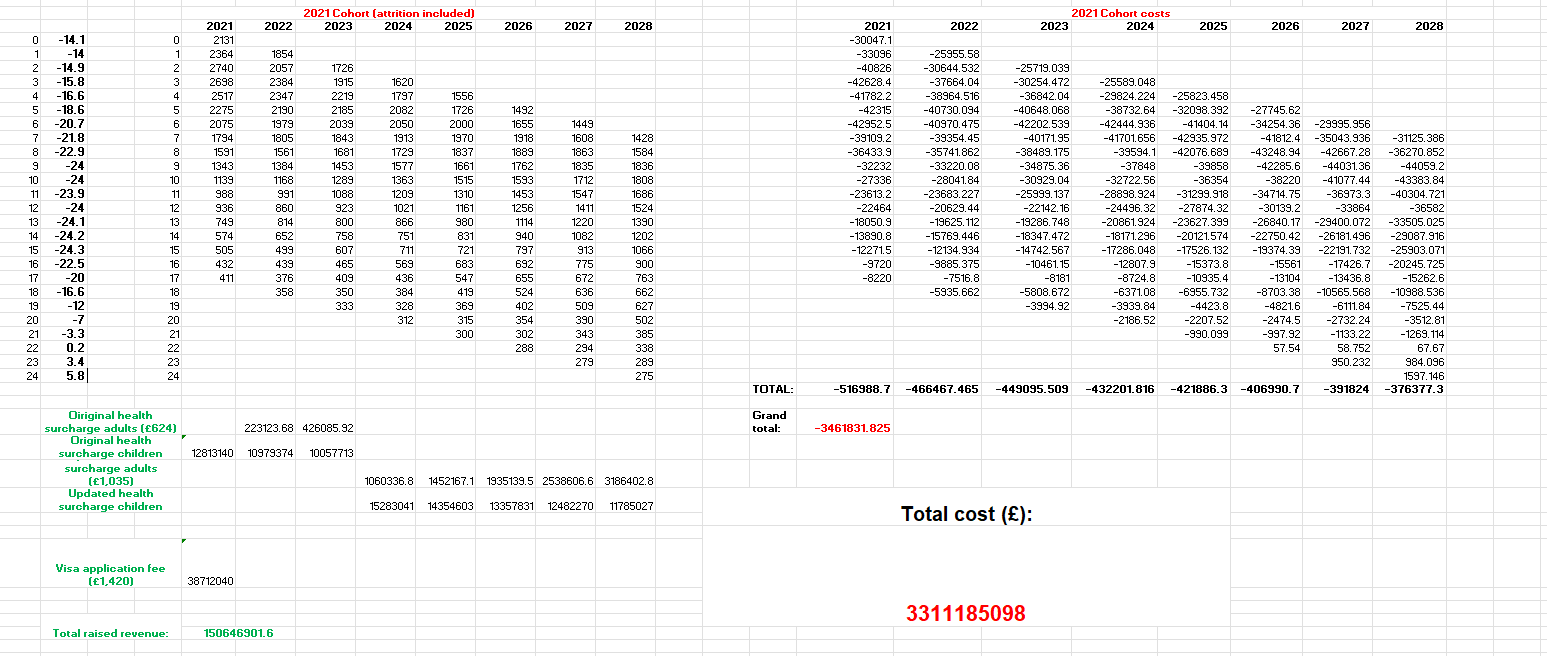Select the cost cell -990.099

pyautogui.click(x=1209, y=334)
